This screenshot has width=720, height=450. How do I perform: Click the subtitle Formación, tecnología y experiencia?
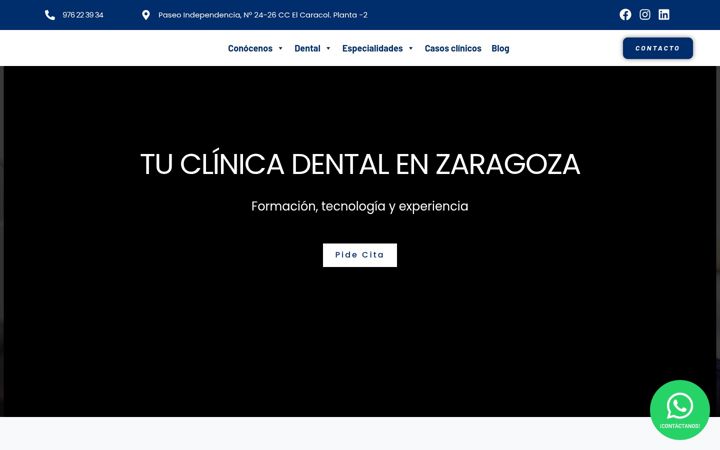pos(360,206)
